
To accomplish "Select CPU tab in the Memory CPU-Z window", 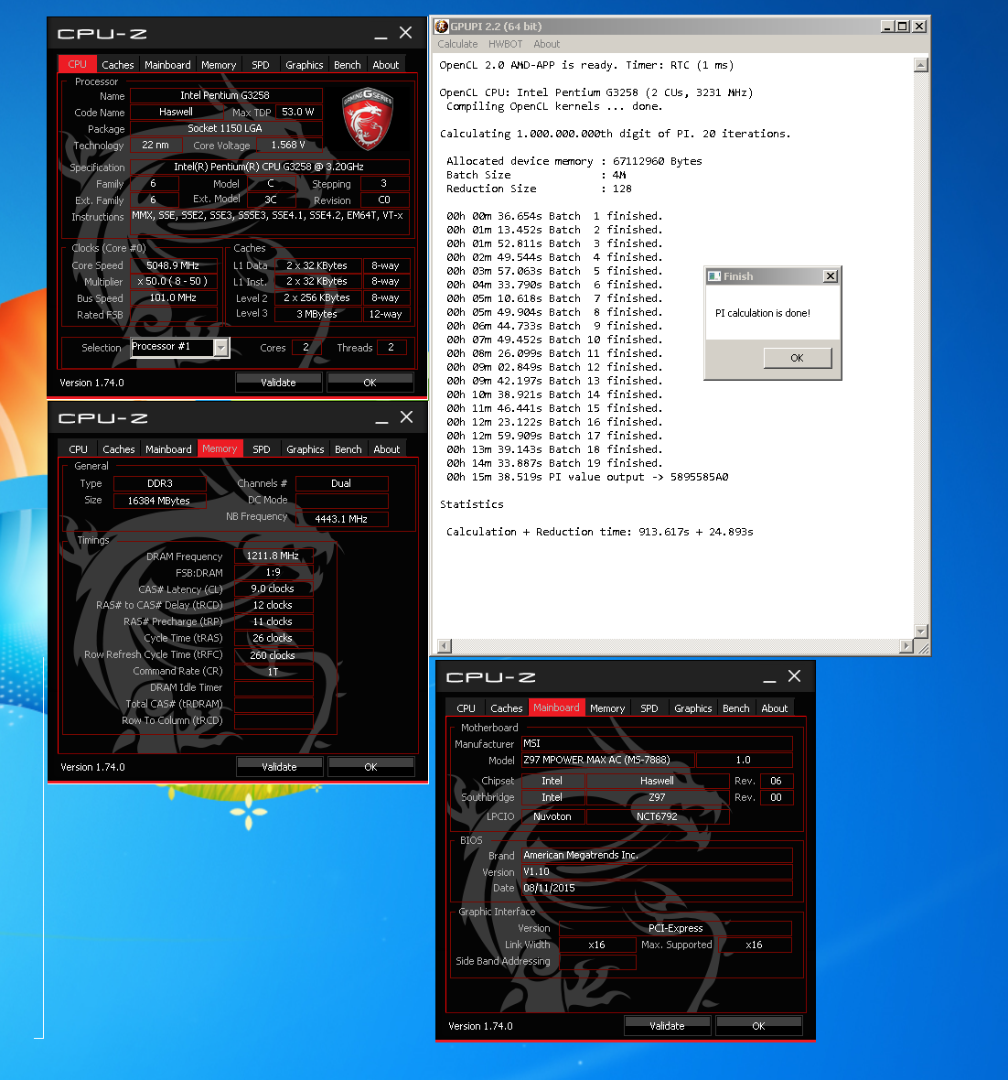I will pos(78,449).
